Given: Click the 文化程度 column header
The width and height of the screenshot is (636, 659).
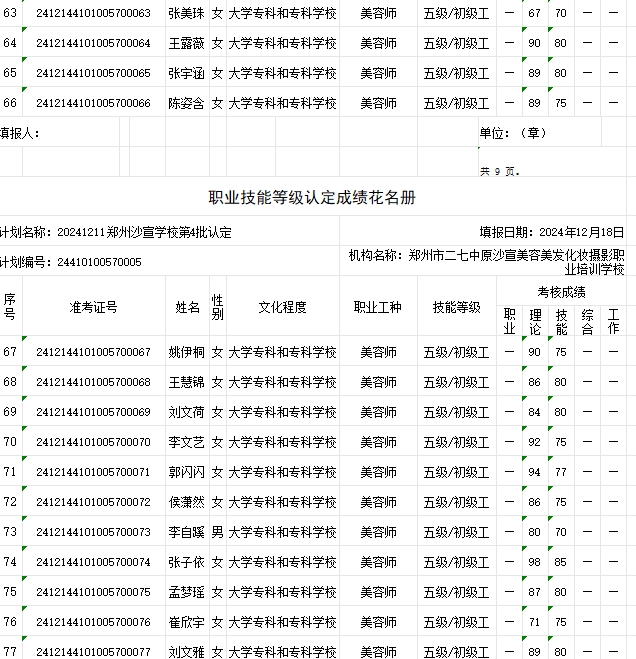Looking at the screenshot, I should (282, 307).
